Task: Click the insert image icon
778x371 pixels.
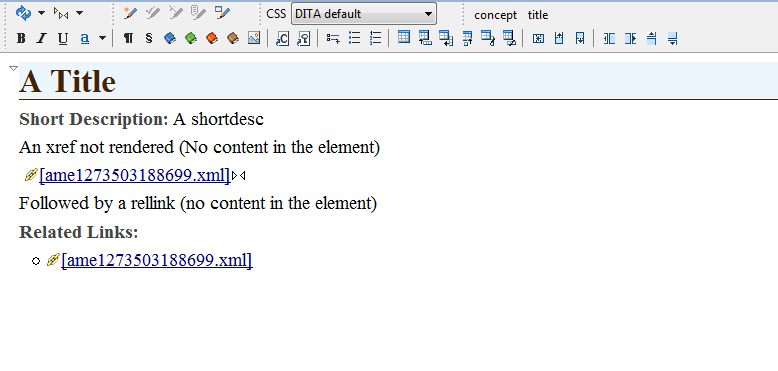Action: (x=254, y=38)
